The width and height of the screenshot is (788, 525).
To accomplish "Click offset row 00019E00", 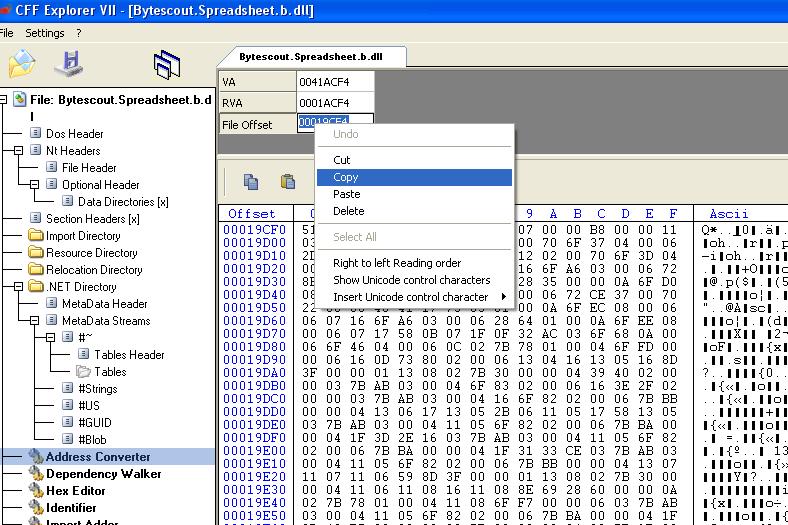I will [254, 451].
